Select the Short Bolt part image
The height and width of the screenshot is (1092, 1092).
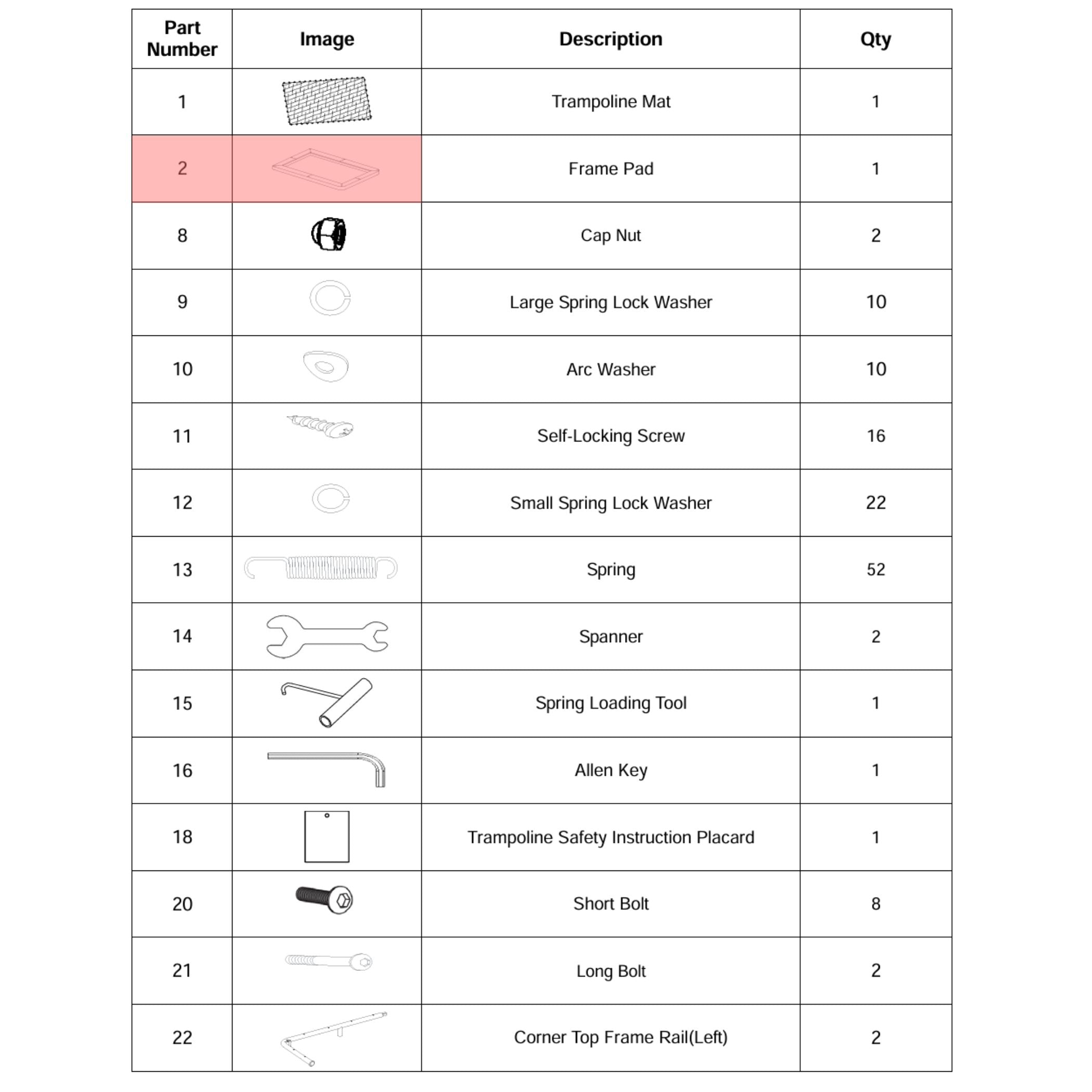(x=324, y=899)
